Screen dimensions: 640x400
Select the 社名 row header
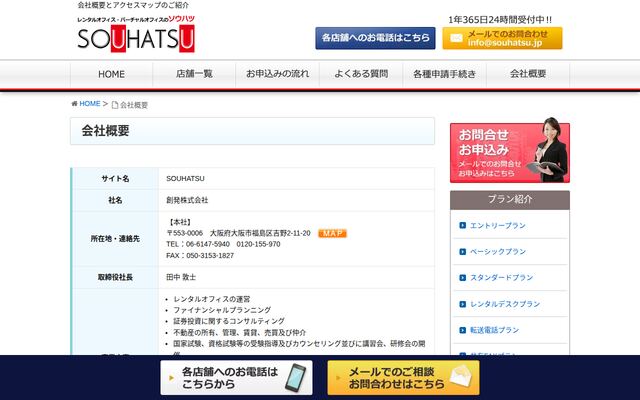(x=115, y=200)
